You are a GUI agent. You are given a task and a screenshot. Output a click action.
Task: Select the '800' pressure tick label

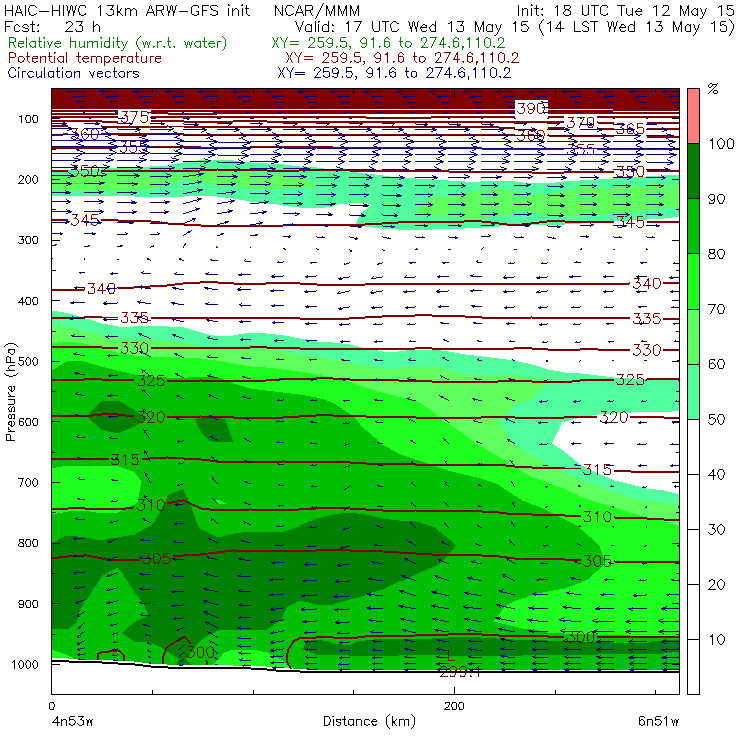point(28,543)
